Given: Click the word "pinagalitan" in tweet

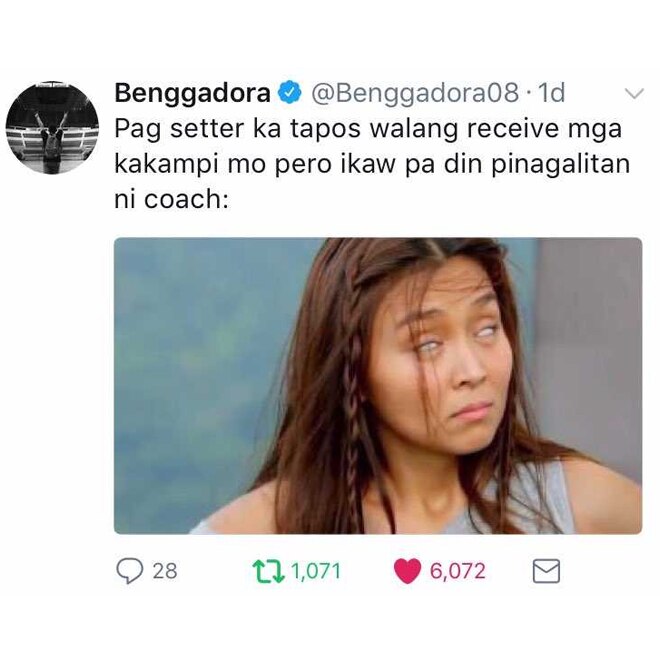Looking at the screenshot, I should point(561,165).
